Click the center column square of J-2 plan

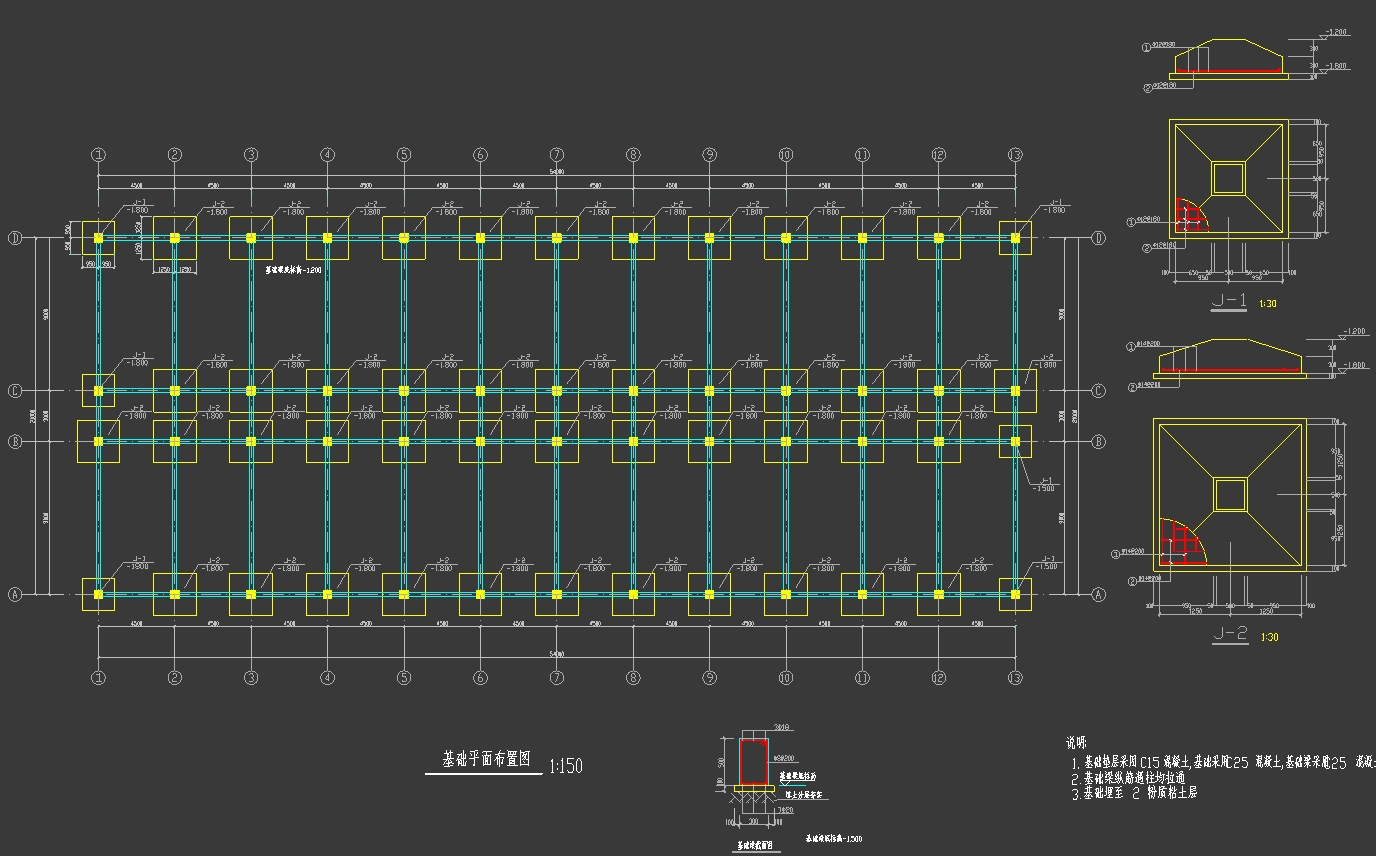tap(1229, 494)
